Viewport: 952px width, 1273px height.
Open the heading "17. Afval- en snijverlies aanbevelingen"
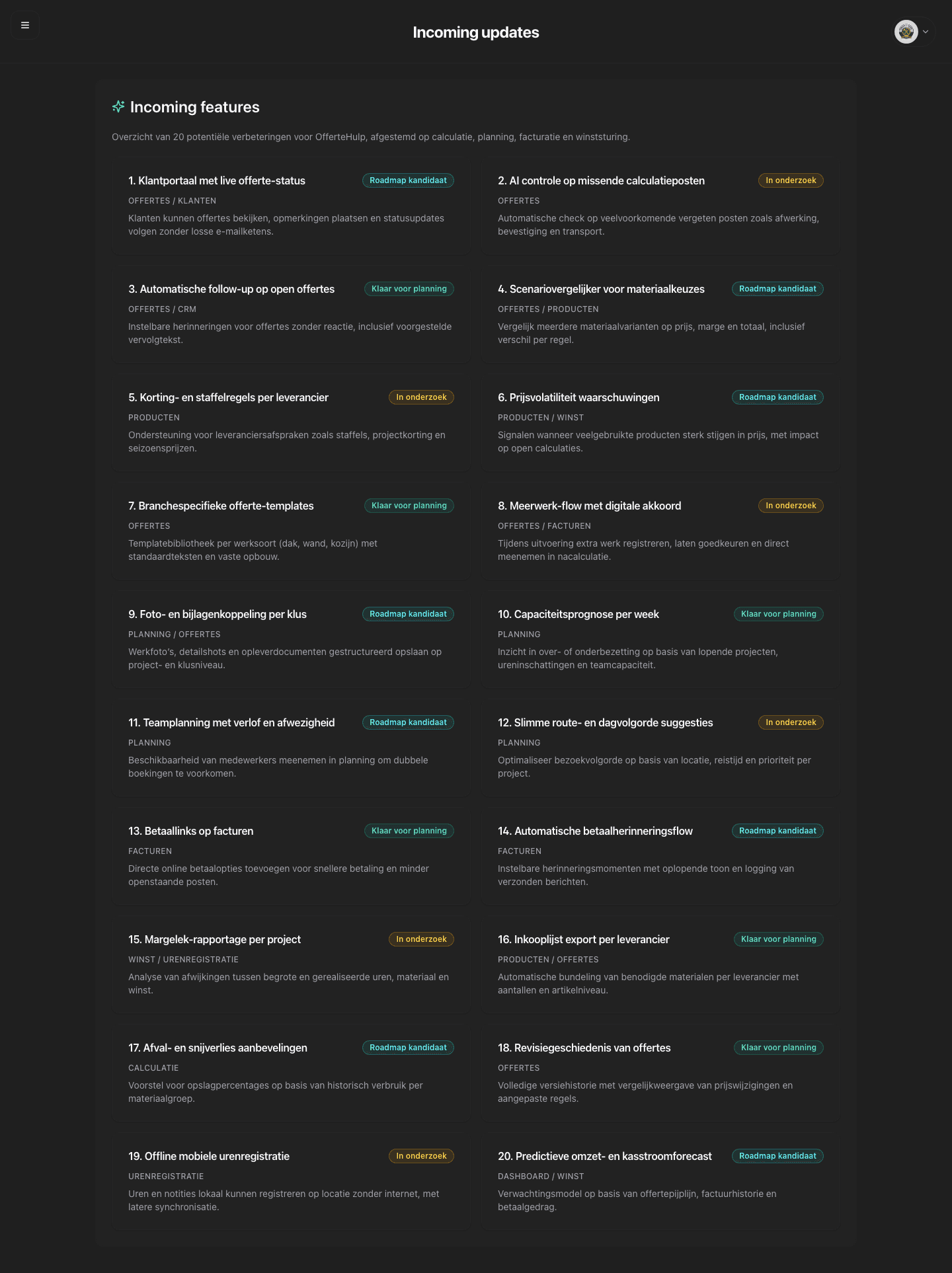(218, 1048)
